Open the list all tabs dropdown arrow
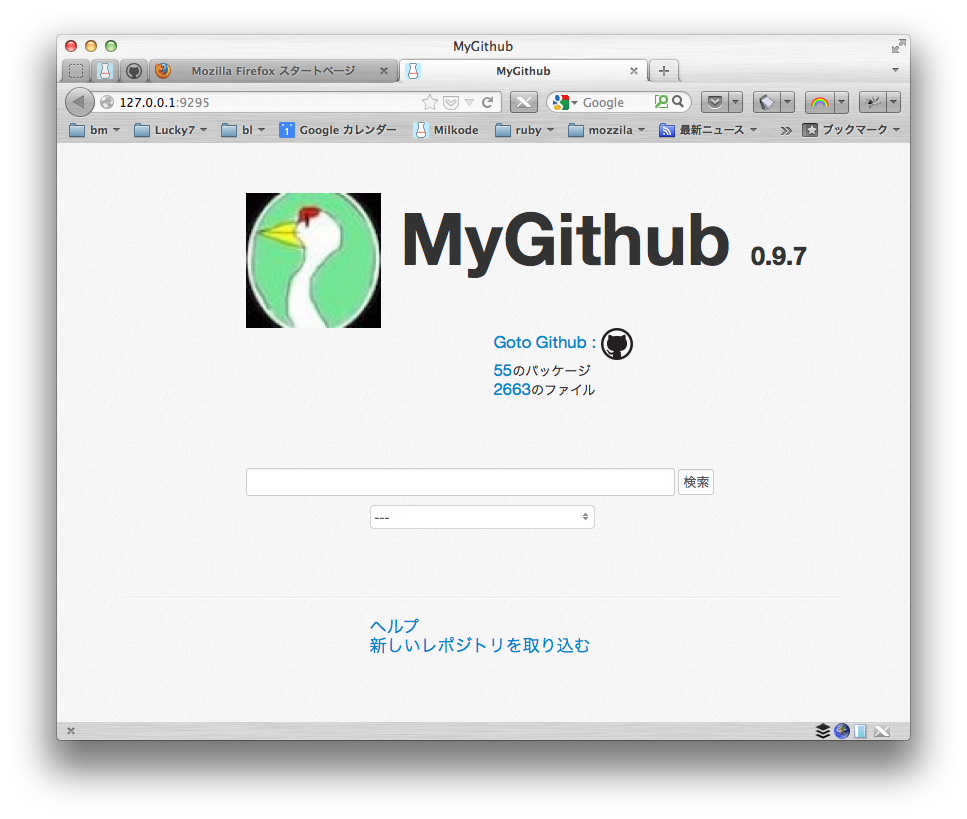Image resolution: width=967 pixels, height=819 pixels. 895,70
